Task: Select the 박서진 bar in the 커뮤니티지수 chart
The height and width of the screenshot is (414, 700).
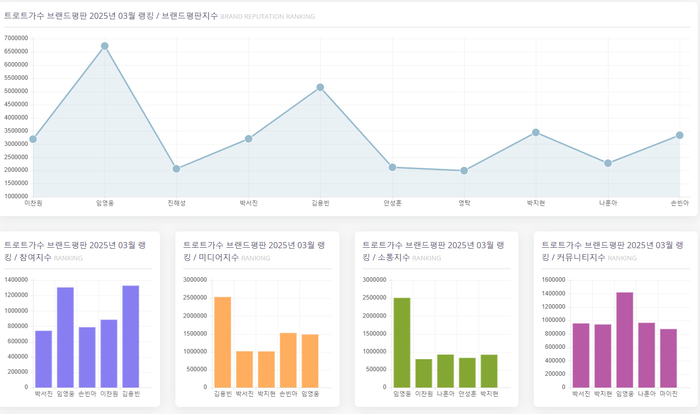Action: (x=581, y=355)
